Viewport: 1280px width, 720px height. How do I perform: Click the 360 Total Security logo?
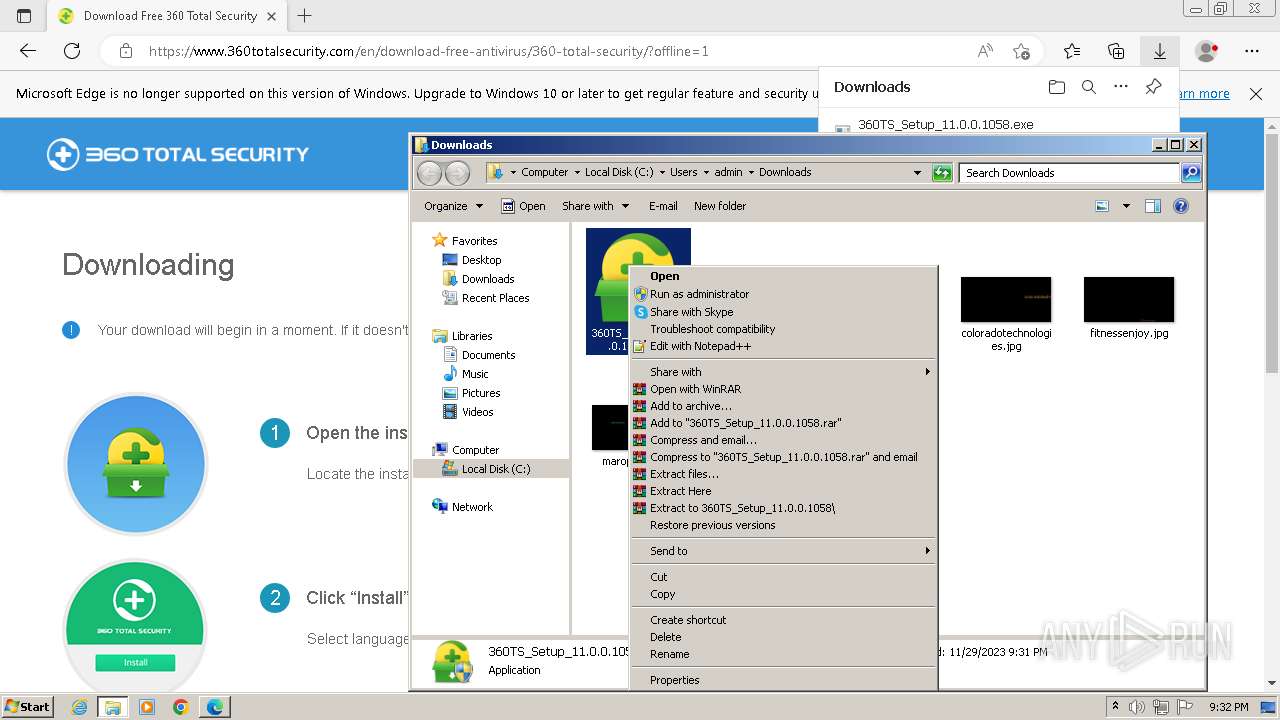point(178,154)
